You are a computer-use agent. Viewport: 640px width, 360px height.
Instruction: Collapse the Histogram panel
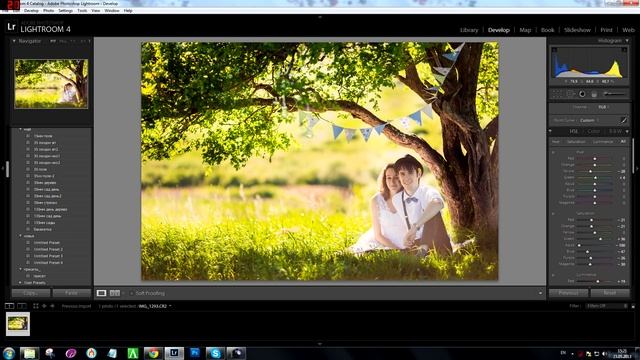(x=627, y=41)
